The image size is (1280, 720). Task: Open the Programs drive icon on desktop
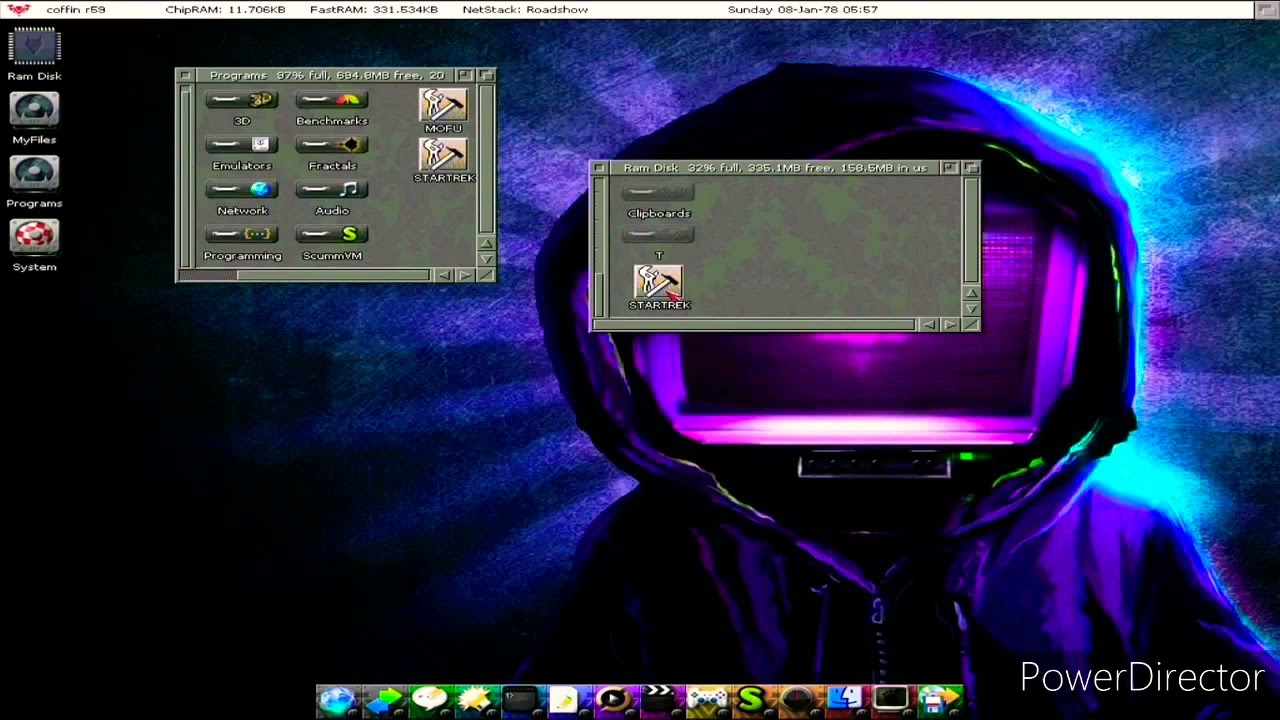point(34,183)
